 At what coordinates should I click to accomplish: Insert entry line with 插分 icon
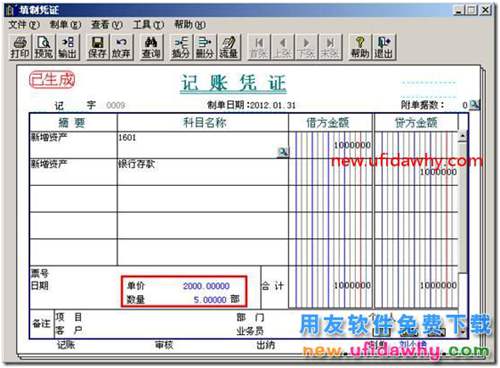tap(181, 47)
